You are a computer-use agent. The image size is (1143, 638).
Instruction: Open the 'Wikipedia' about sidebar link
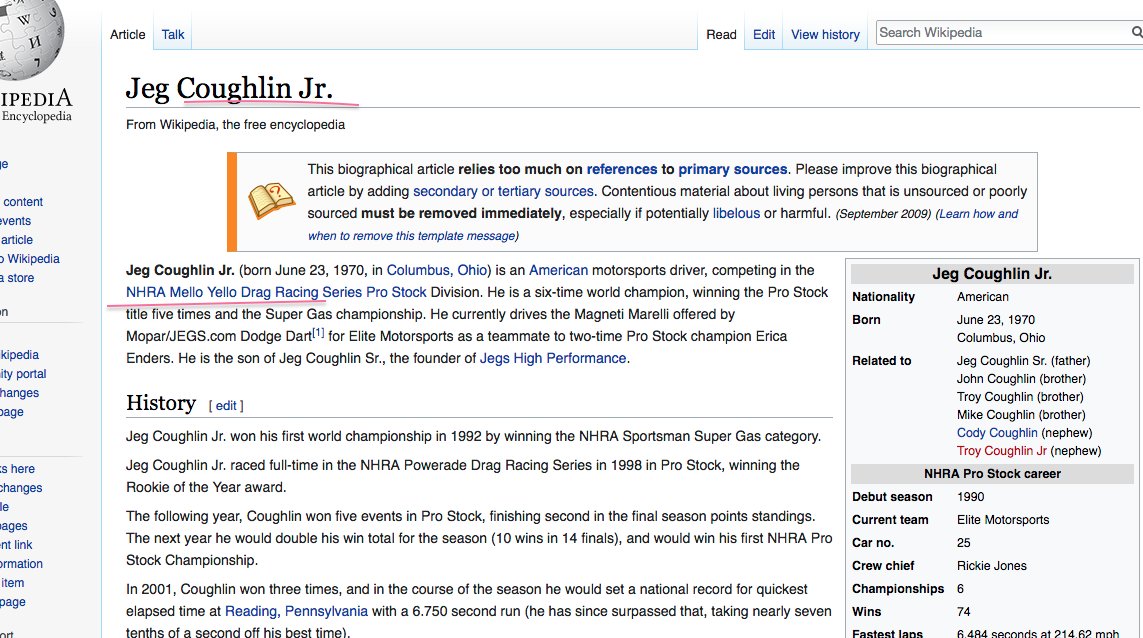coord(30,259)
